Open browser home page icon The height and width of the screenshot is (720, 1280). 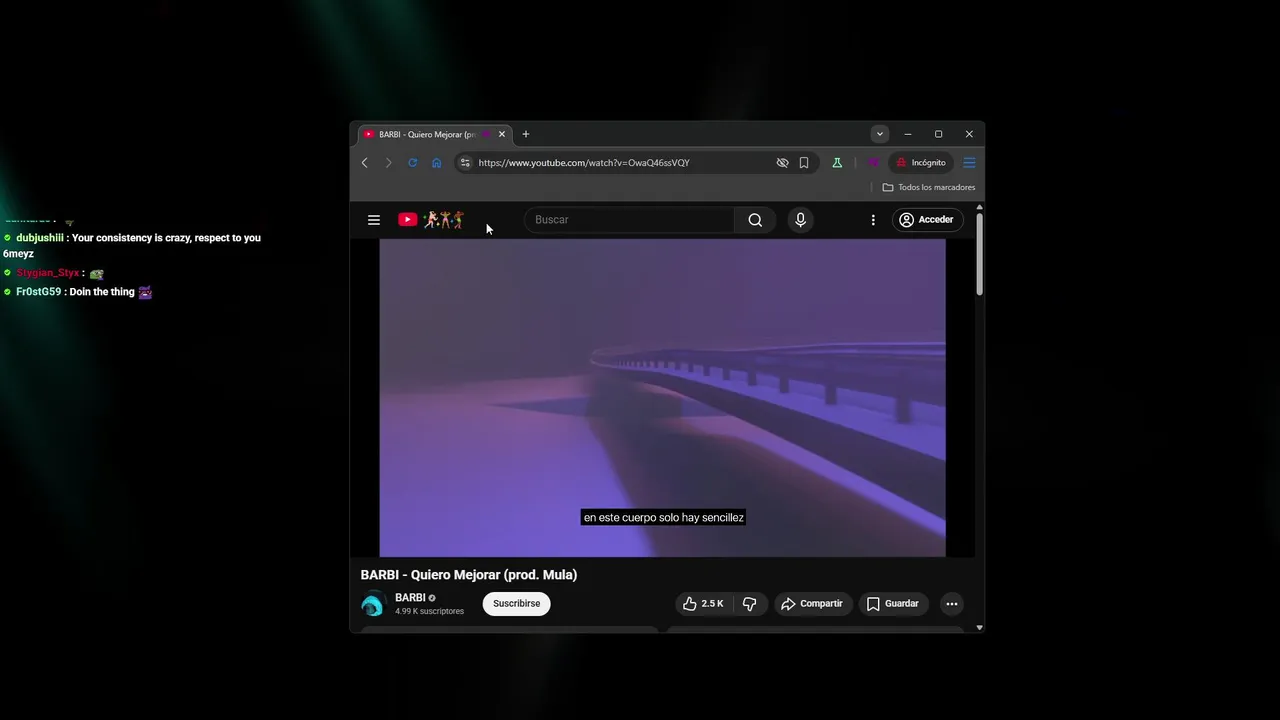(x=437, y=163)
